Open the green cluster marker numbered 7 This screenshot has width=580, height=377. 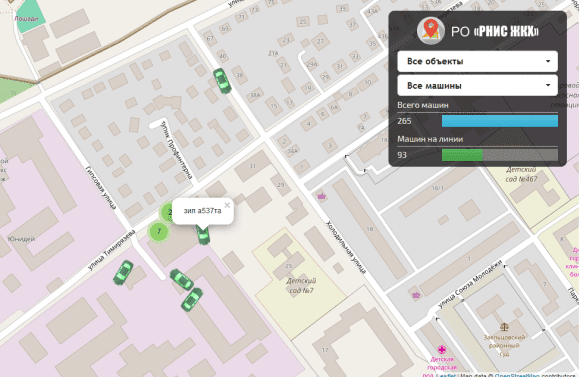click(x=159, y=231)
